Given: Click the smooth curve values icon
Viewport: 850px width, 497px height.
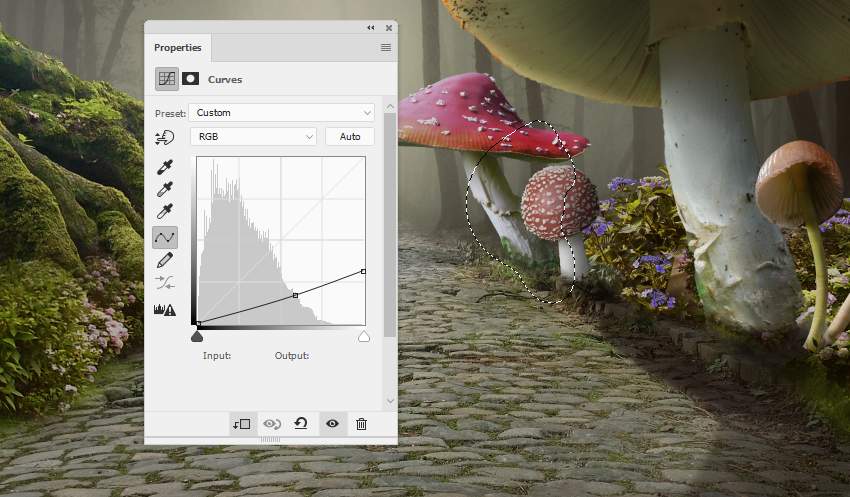Looking at the screenshot, I should tap(165, 282).
